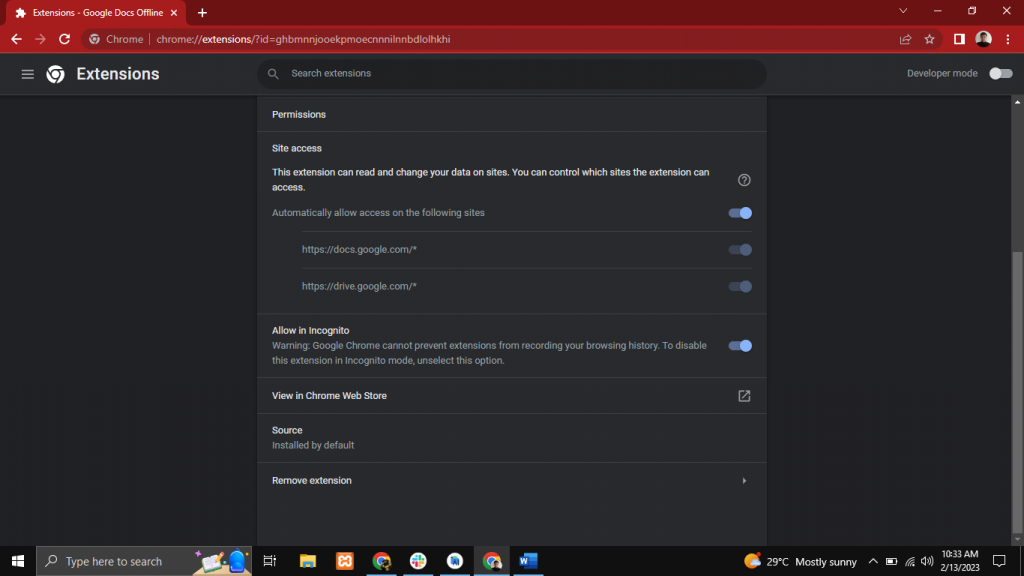Bookmark this tab with star icon
Screen dimensions: 1024x576
point(929,39)
